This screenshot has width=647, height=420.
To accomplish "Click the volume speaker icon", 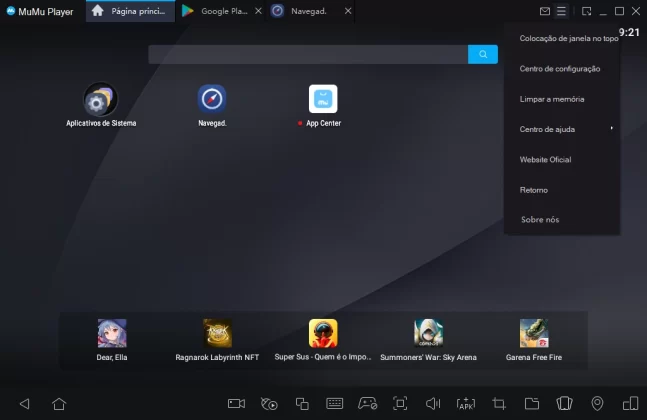I will (x=433, y=403).
